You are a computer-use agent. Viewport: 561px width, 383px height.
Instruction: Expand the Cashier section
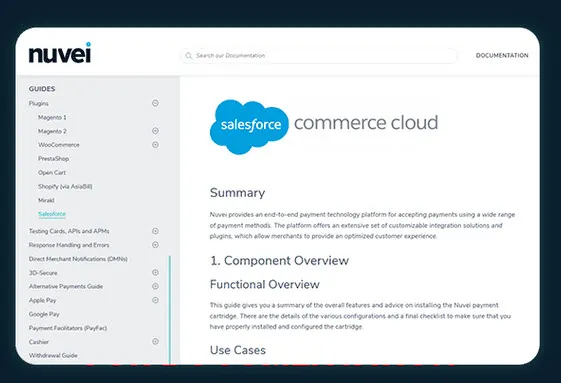click(x=155, y=341)
